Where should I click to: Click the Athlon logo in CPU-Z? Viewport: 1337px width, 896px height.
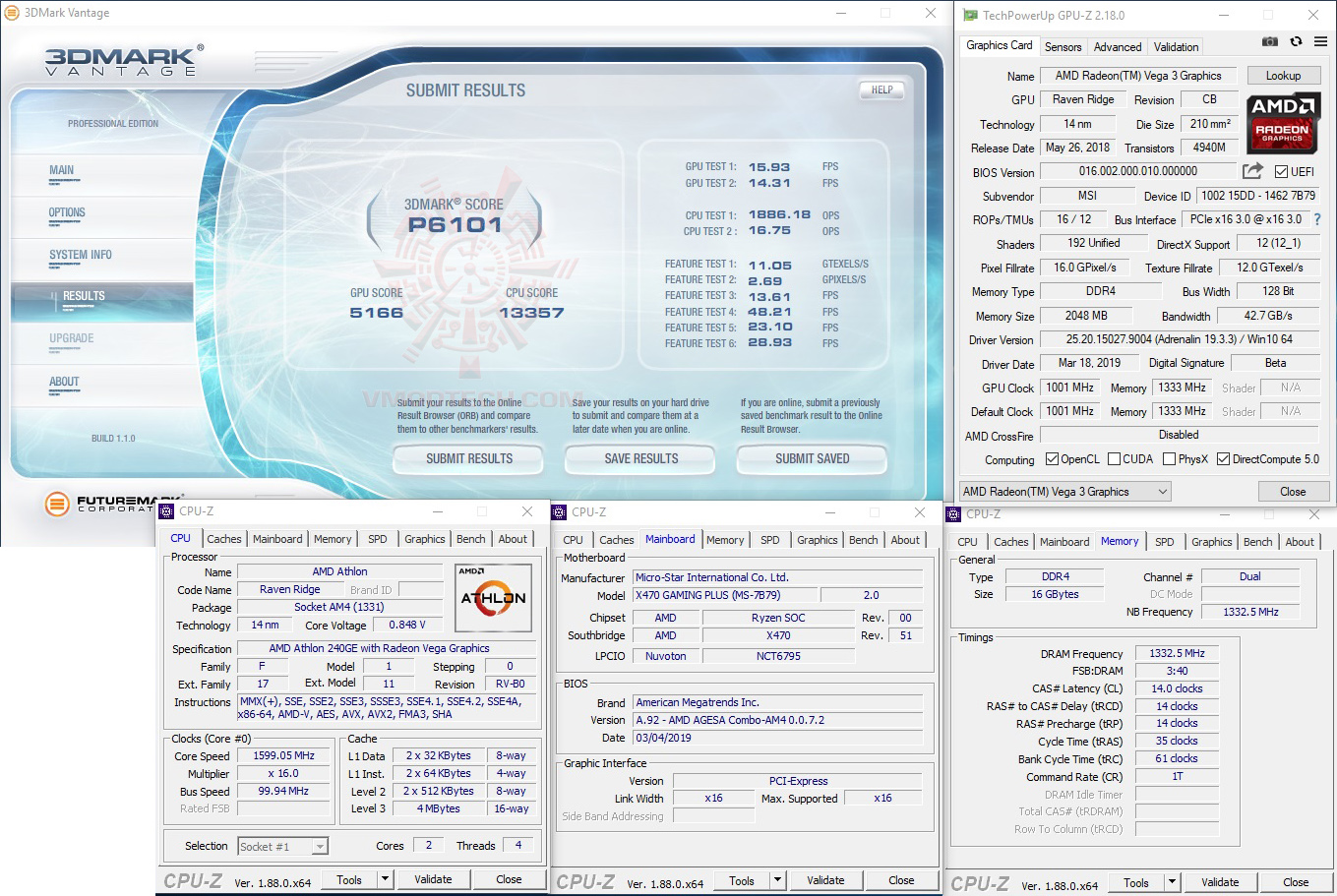[x=493, y=598]
